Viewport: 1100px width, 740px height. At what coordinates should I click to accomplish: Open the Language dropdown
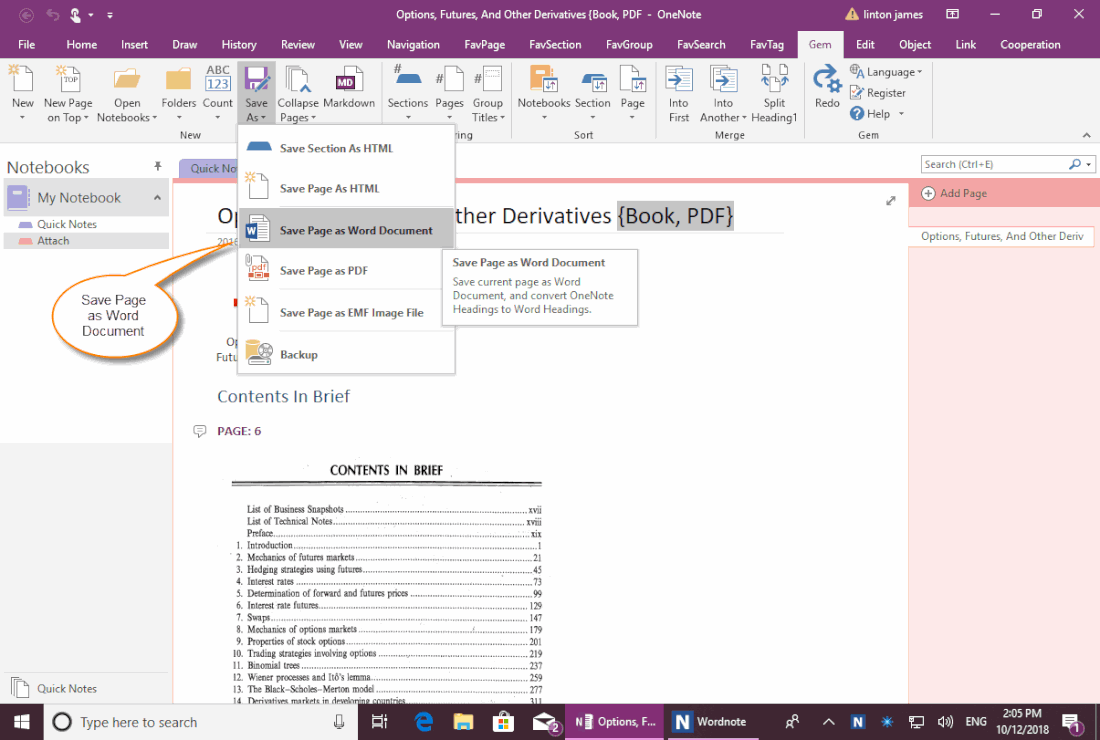[886, 72]
